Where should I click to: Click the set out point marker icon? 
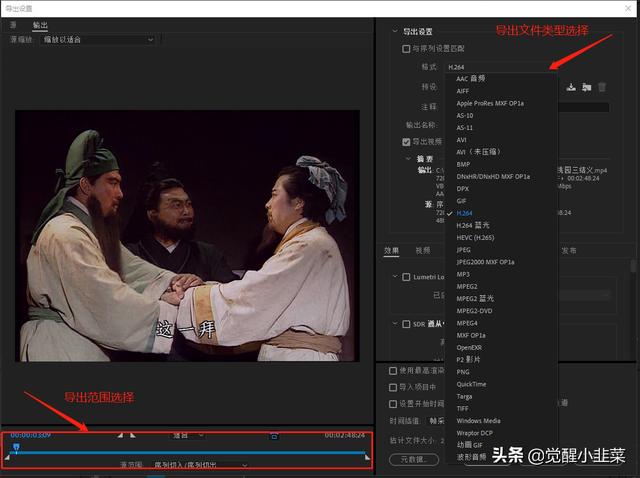click(x=133, y=436)
